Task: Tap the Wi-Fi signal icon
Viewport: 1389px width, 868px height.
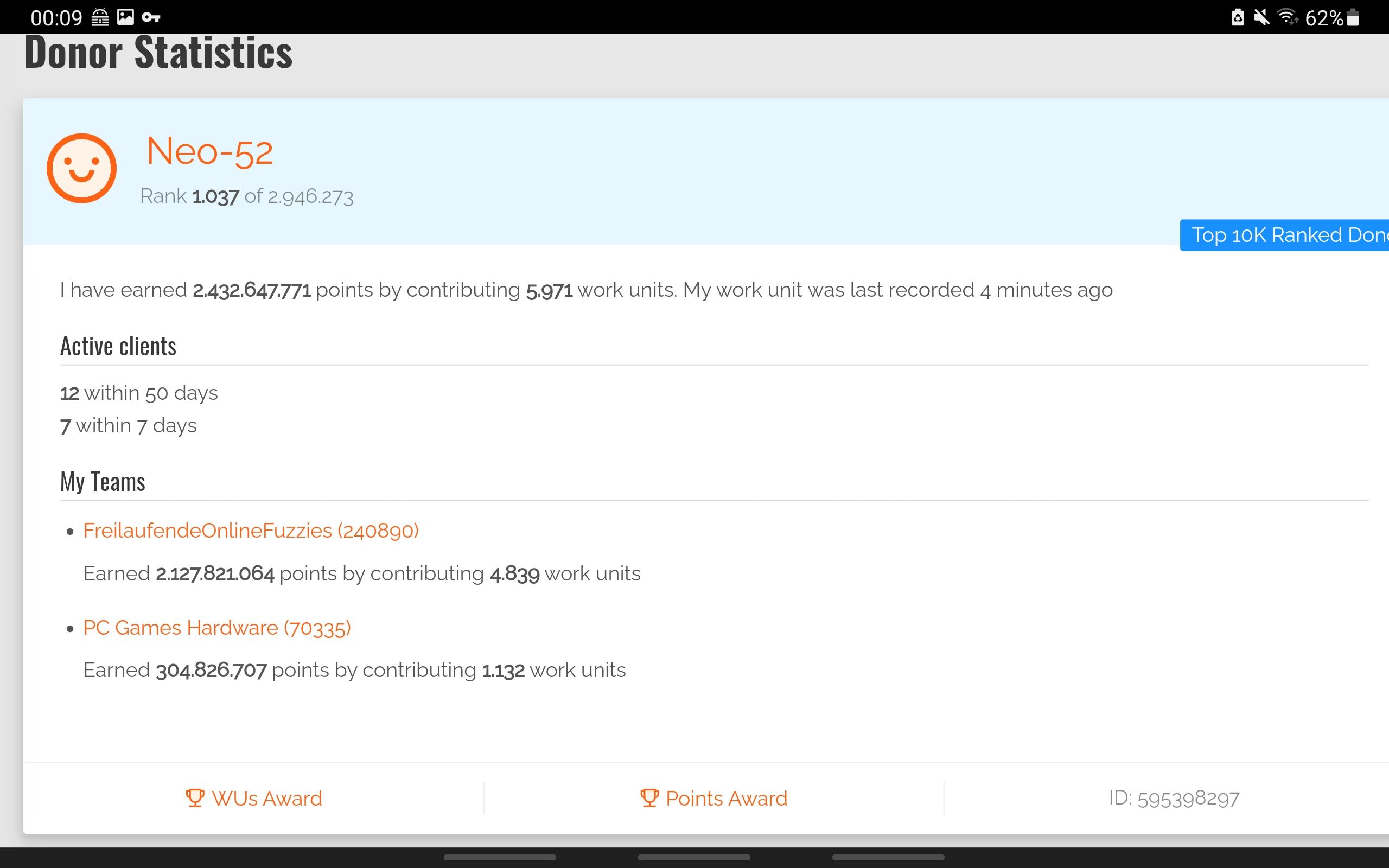Action: pos(1288,17)
